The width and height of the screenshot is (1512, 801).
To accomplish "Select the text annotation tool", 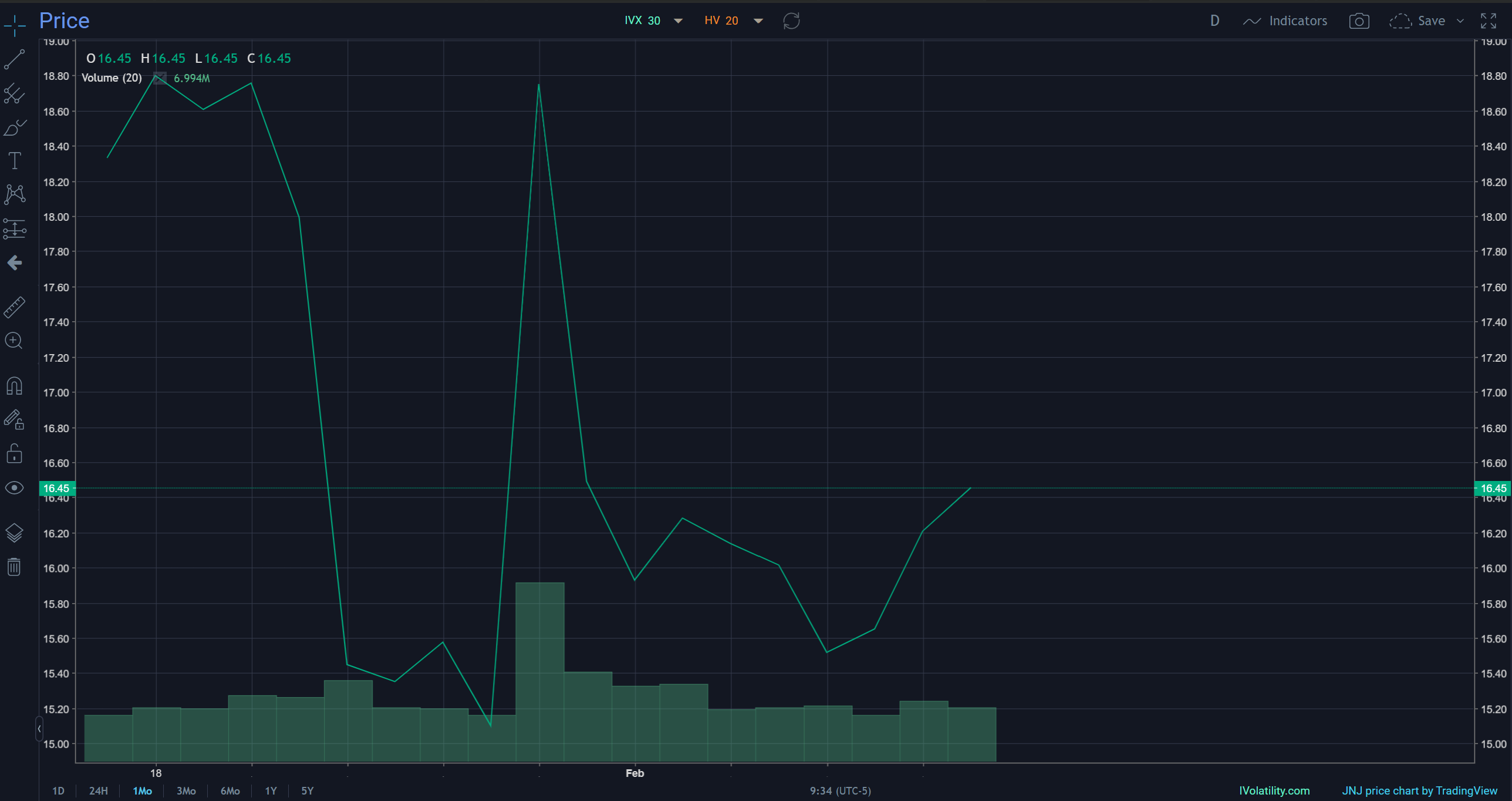I will tap(15, 161).
